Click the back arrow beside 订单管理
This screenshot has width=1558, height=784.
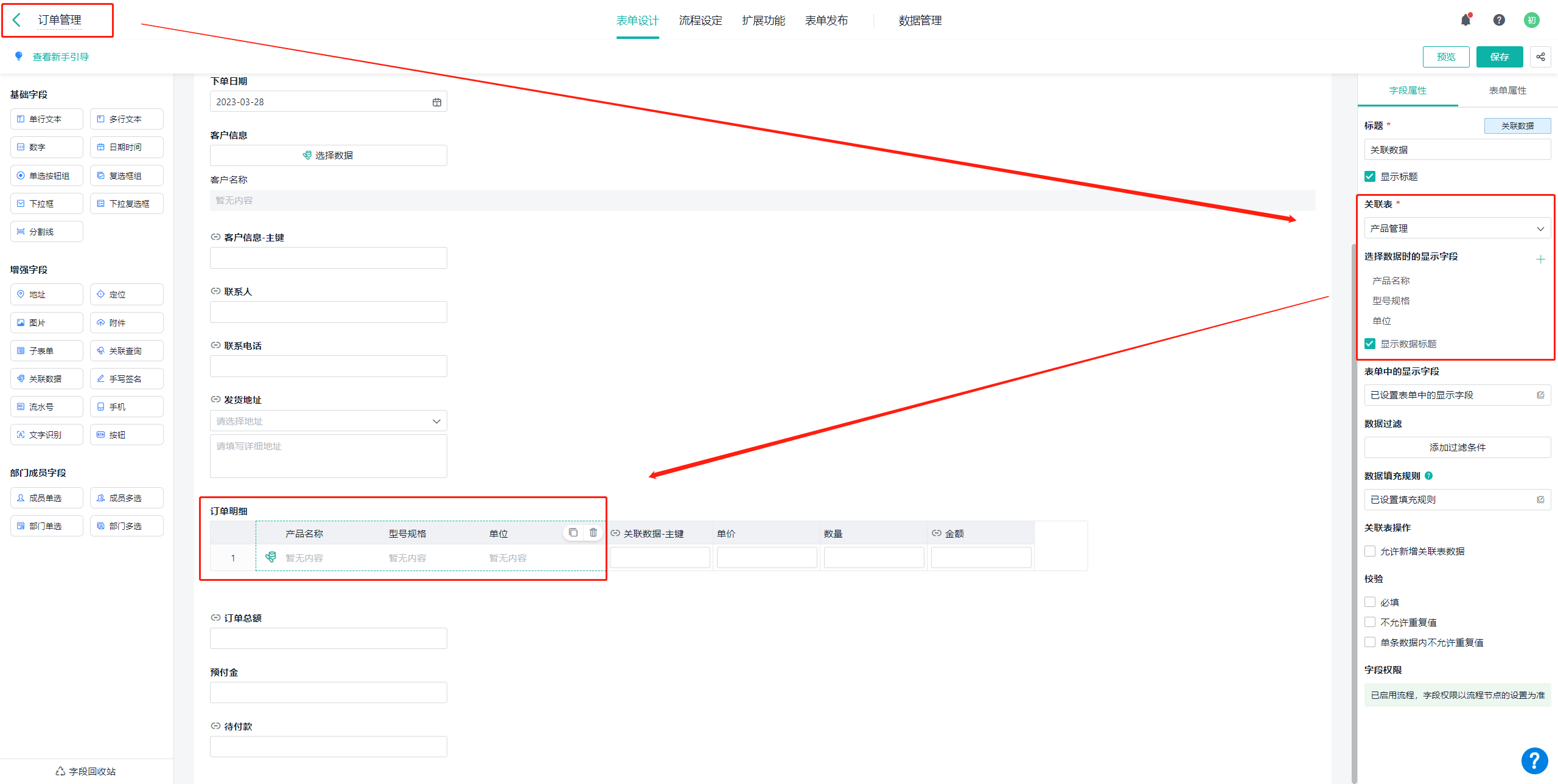pyautogui.click(x=17, y=20)
